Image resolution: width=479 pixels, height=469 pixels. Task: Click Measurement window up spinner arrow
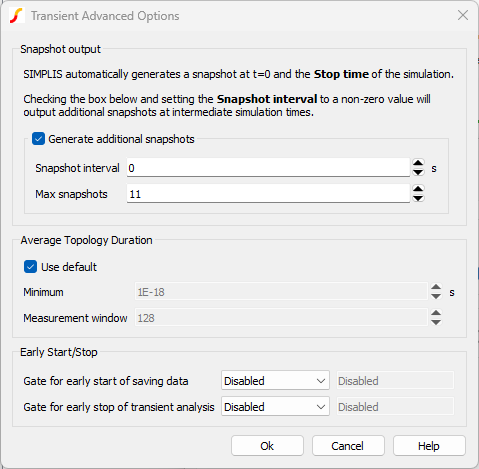click(x=436, y=313)
